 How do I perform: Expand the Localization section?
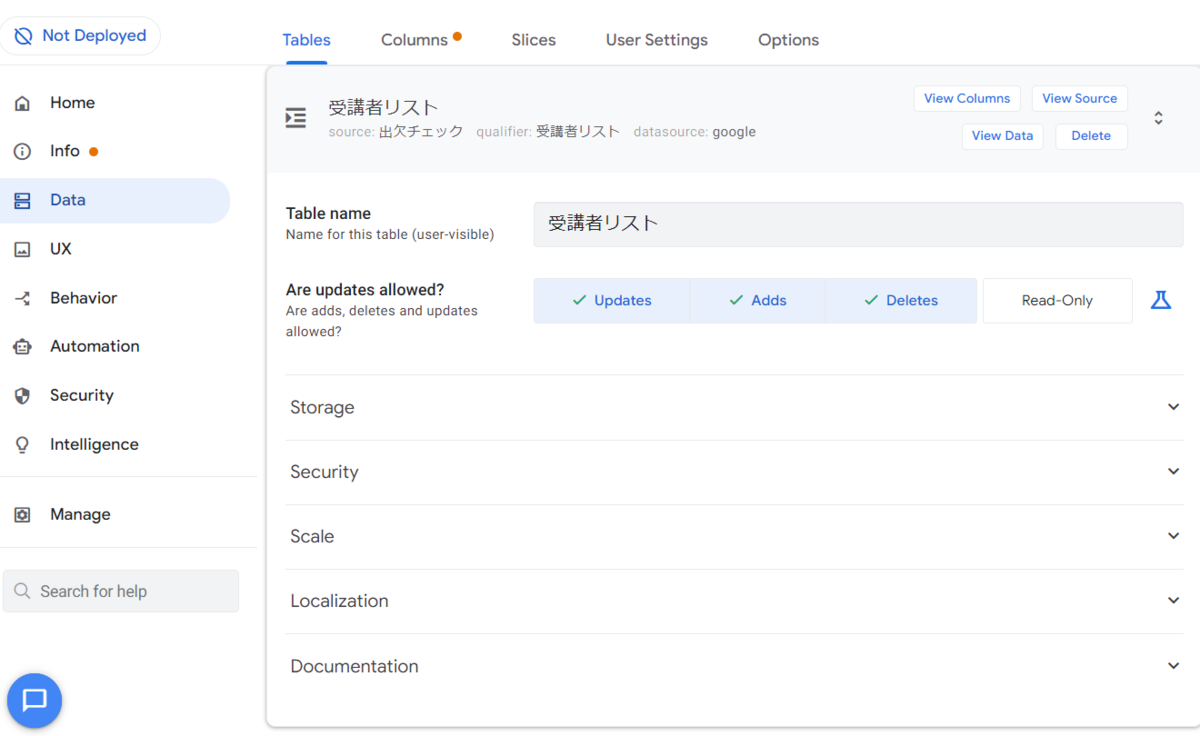[734, 601]
